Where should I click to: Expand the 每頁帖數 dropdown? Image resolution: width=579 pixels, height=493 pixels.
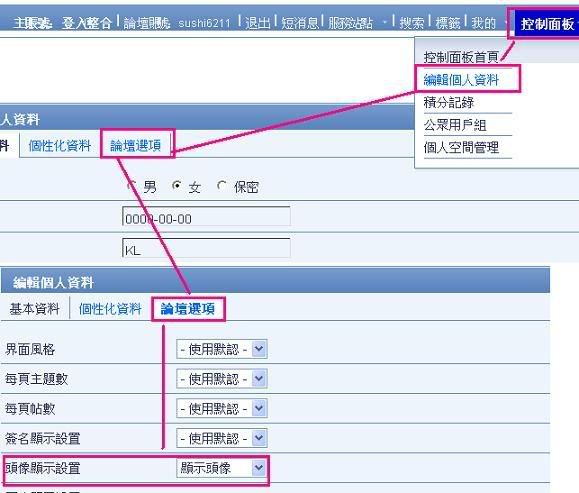222,409
